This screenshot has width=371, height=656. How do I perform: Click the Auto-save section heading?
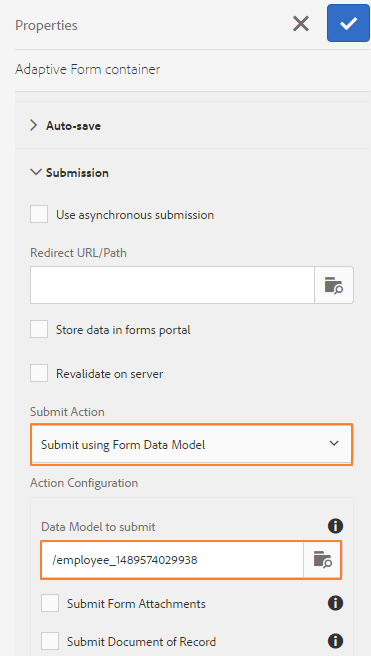pos(74,126)
